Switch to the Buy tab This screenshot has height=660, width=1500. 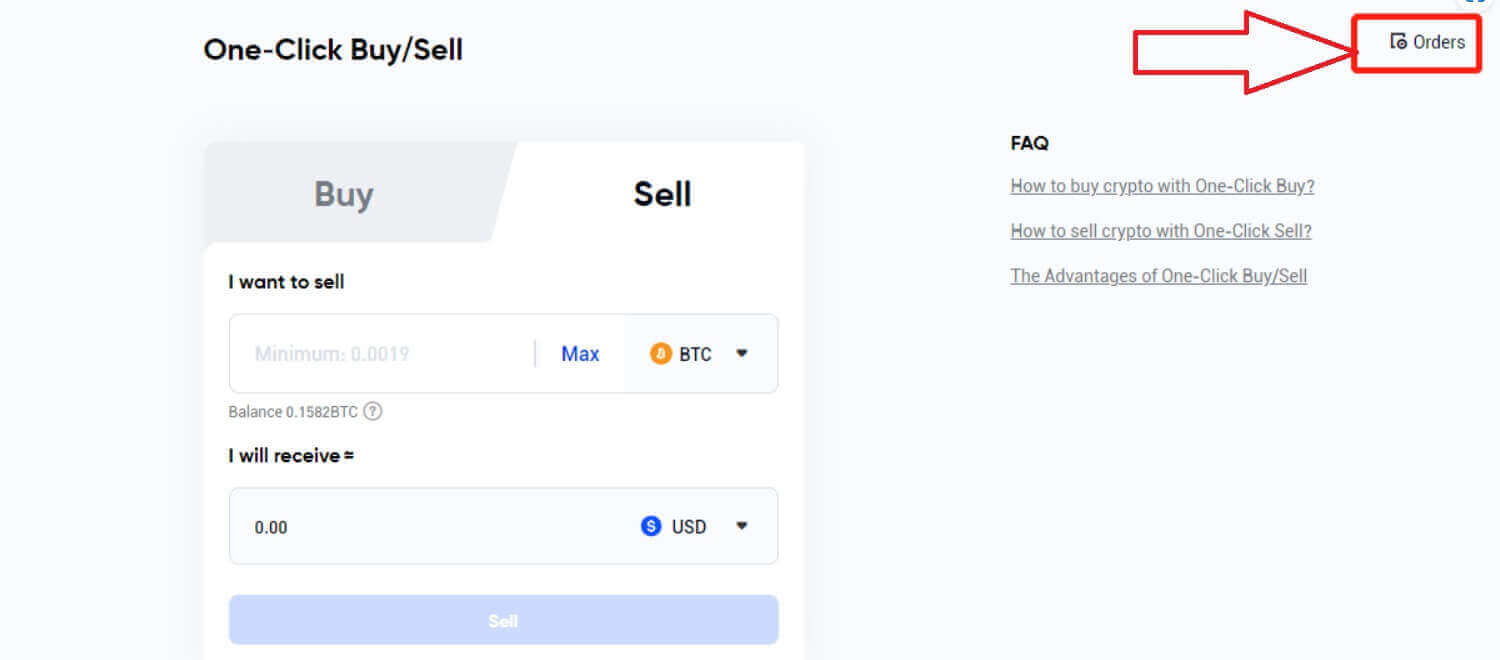(343, 194)
